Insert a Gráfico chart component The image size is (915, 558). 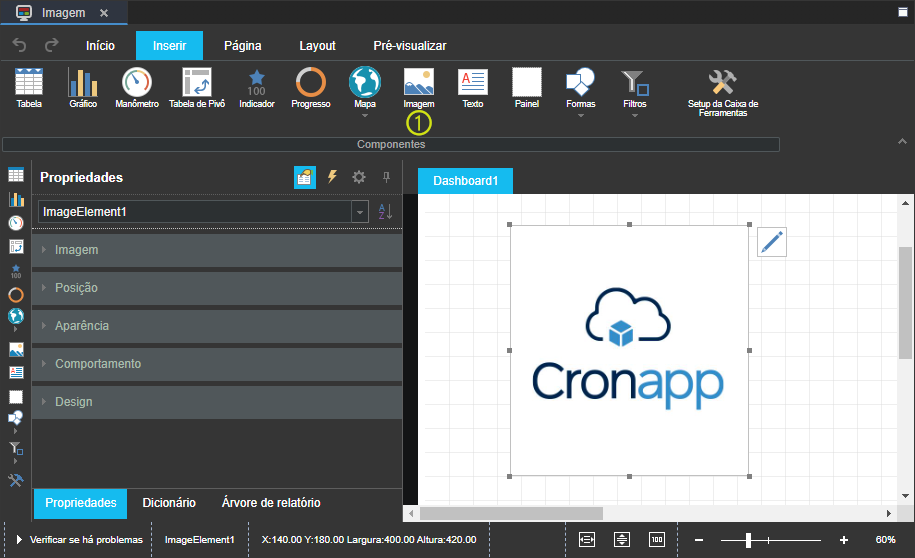(x=83, y=88)
